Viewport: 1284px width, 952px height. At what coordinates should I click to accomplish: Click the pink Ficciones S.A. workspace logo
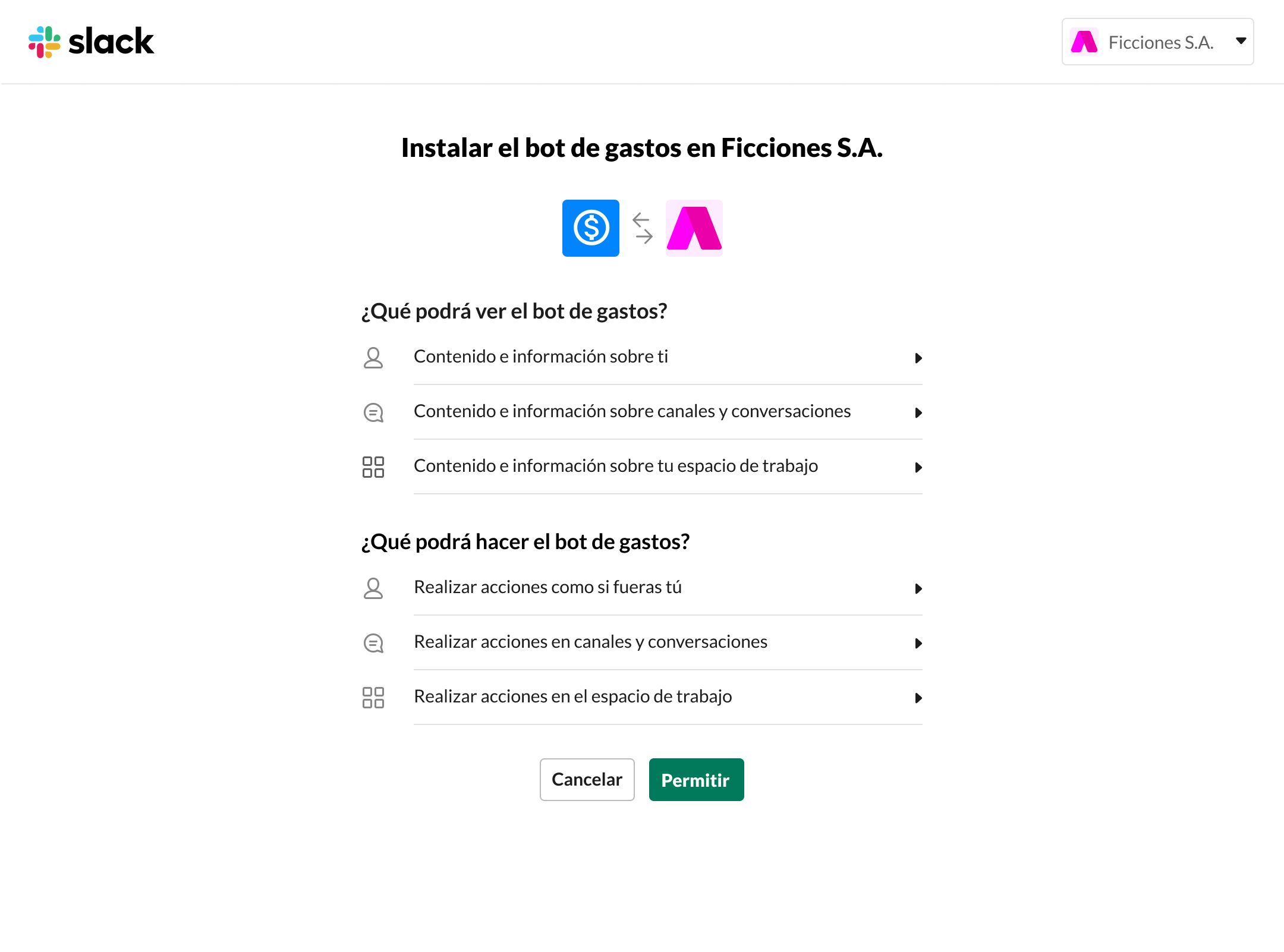click(694, 228)
